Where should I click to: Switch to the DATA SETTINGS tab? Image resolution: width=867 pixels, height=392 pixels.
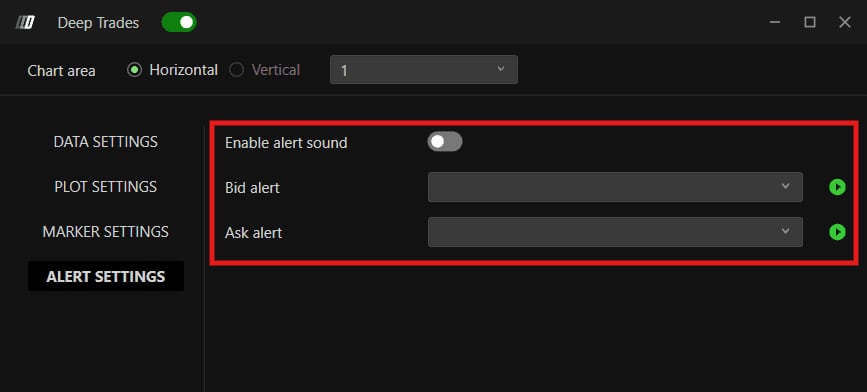tap(106, 142)
